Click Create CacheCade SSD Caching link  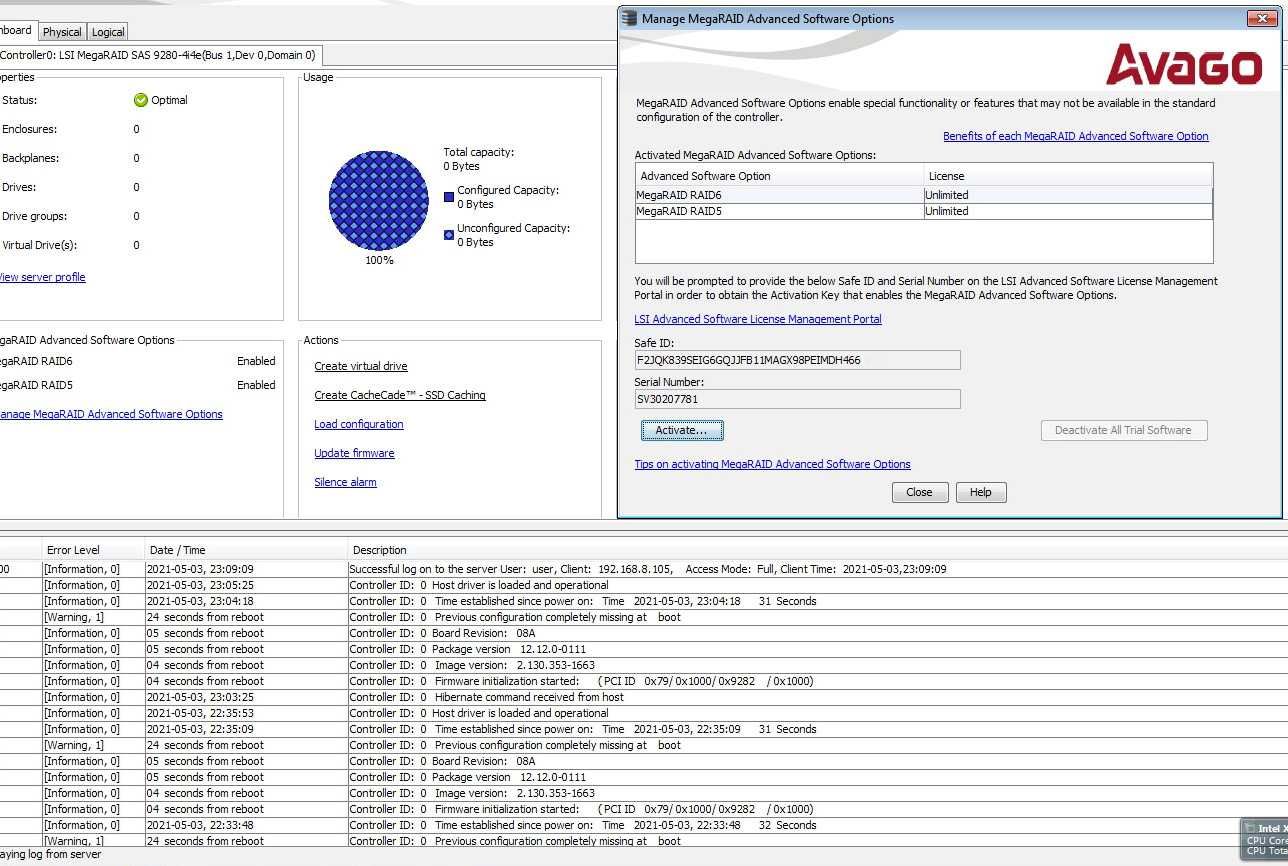(400, 395)
